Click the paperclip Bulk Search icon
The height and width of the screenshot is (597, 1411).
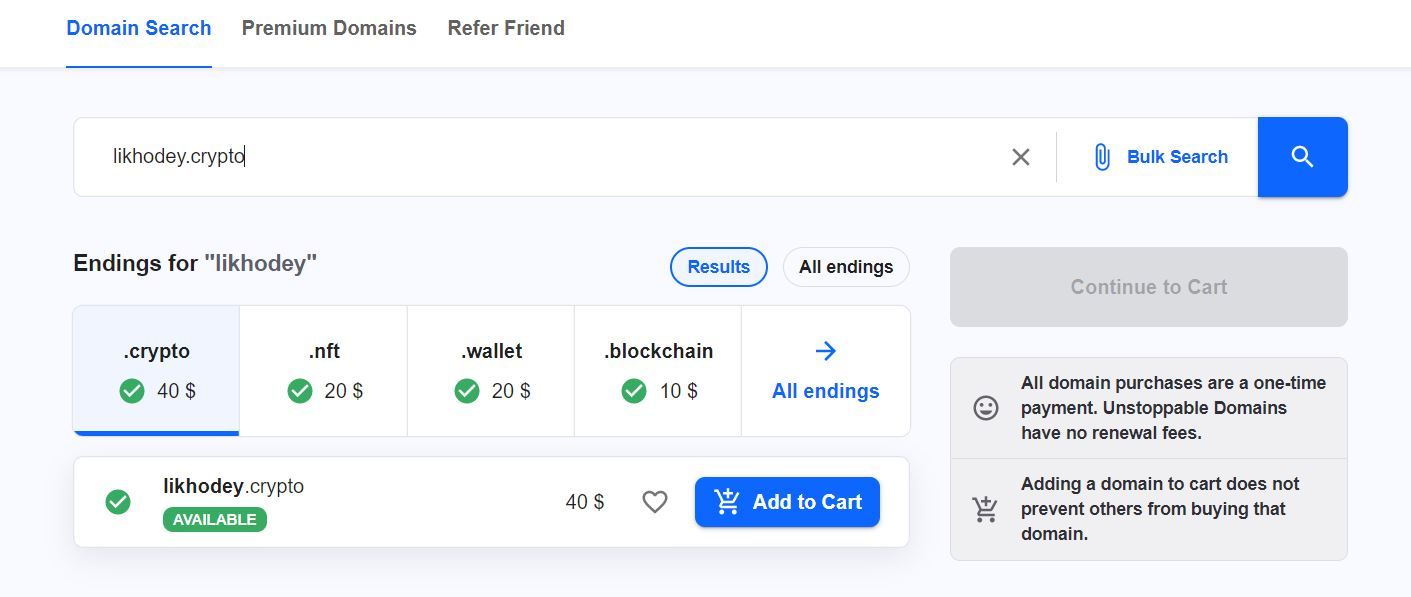tap(1101, 157)
